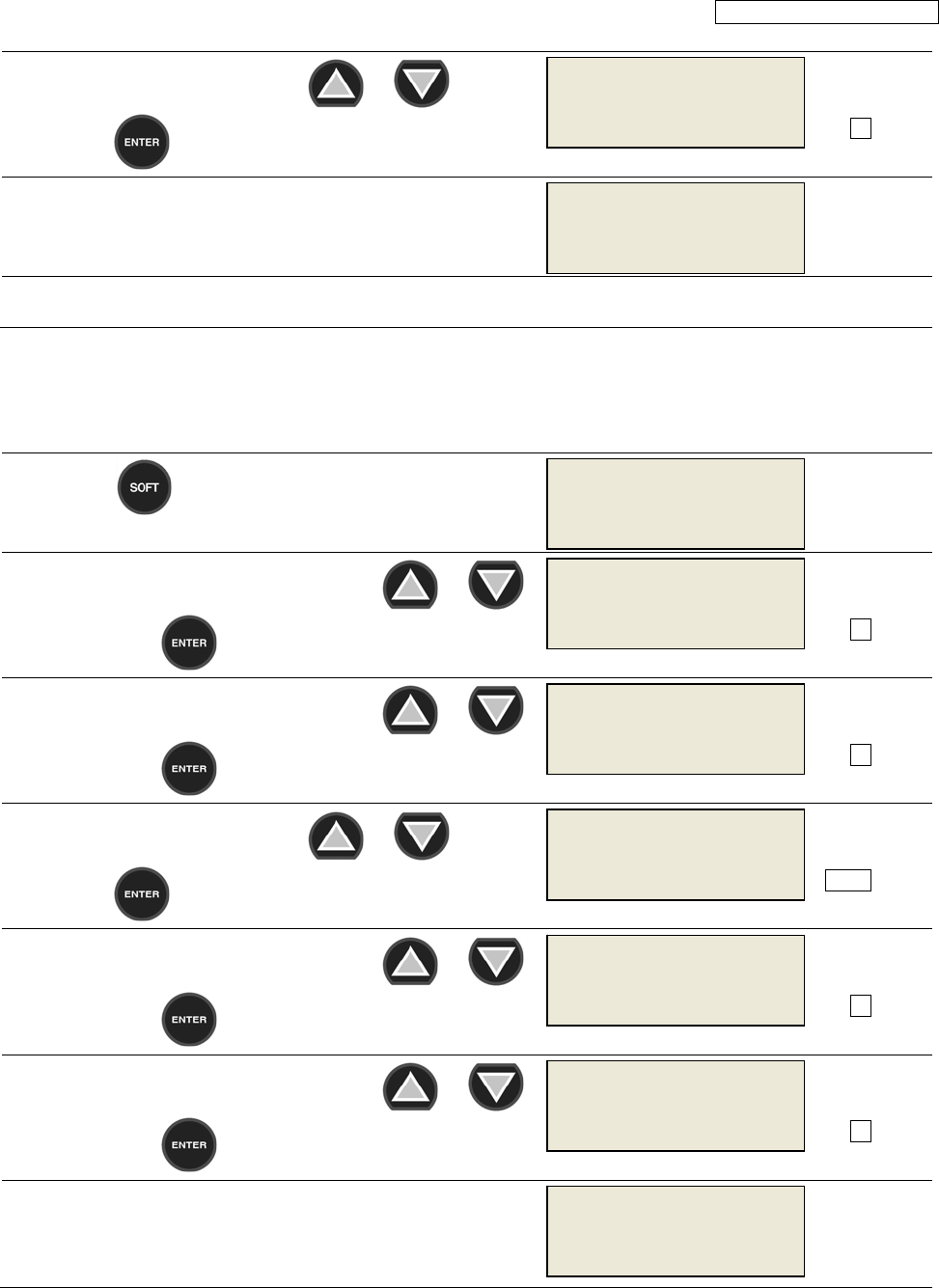Click the topmost beige display panel
The image size is (939, 1288).
pos(676,102)
